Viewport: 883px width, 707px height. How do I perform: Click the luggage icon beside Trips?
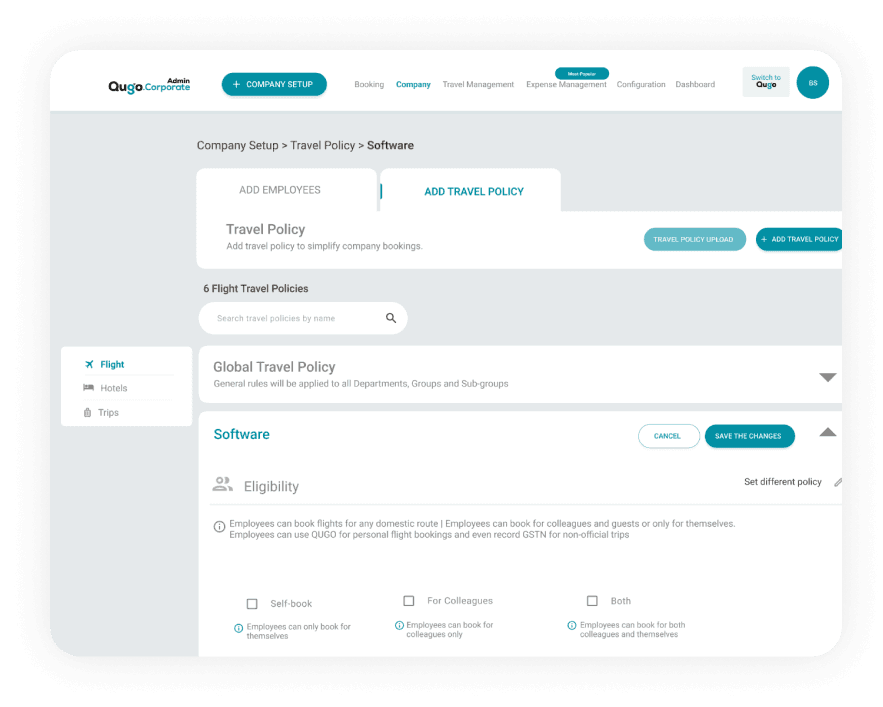[x=88, y=412]
